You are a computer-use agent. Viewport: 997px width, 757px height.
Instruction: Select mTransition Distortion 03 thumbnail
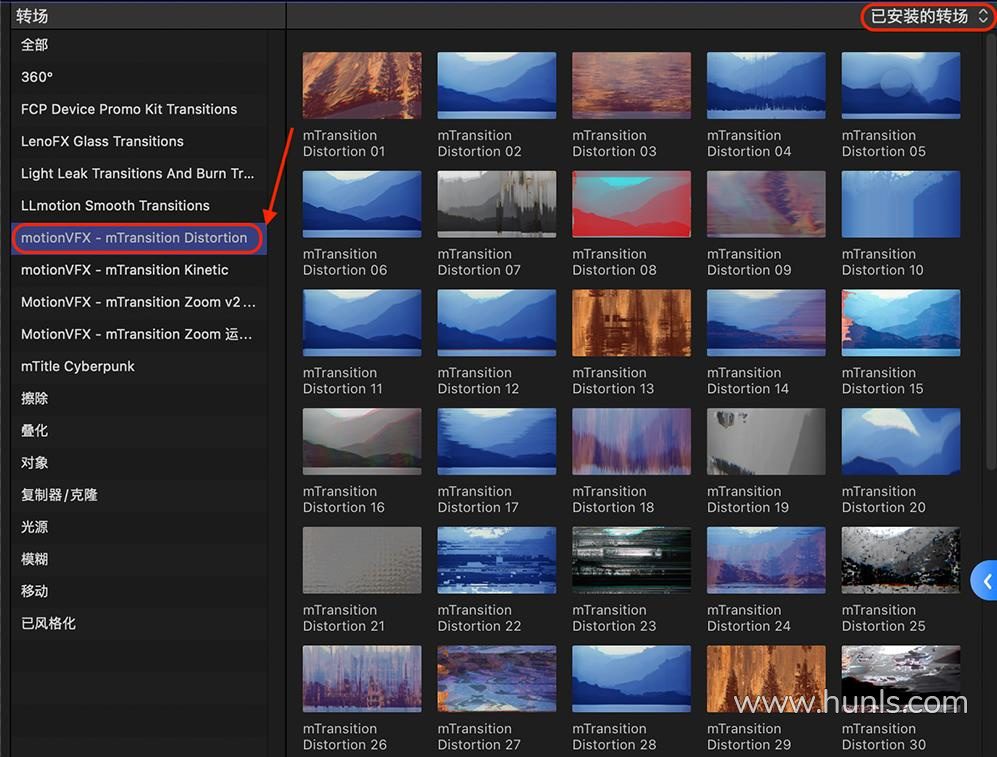click(x=631, y=85)
